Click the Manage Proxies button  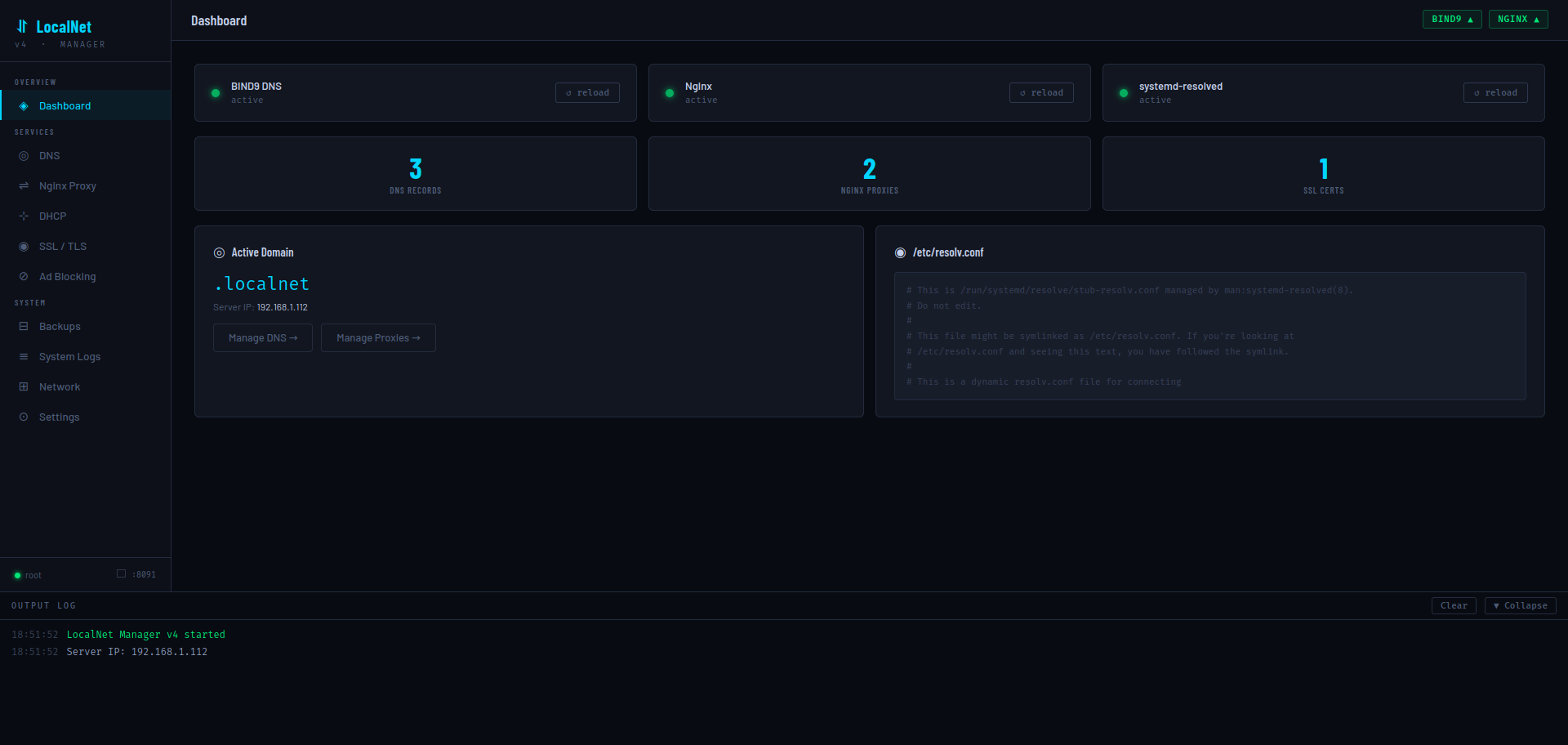[x=378, y=338]
